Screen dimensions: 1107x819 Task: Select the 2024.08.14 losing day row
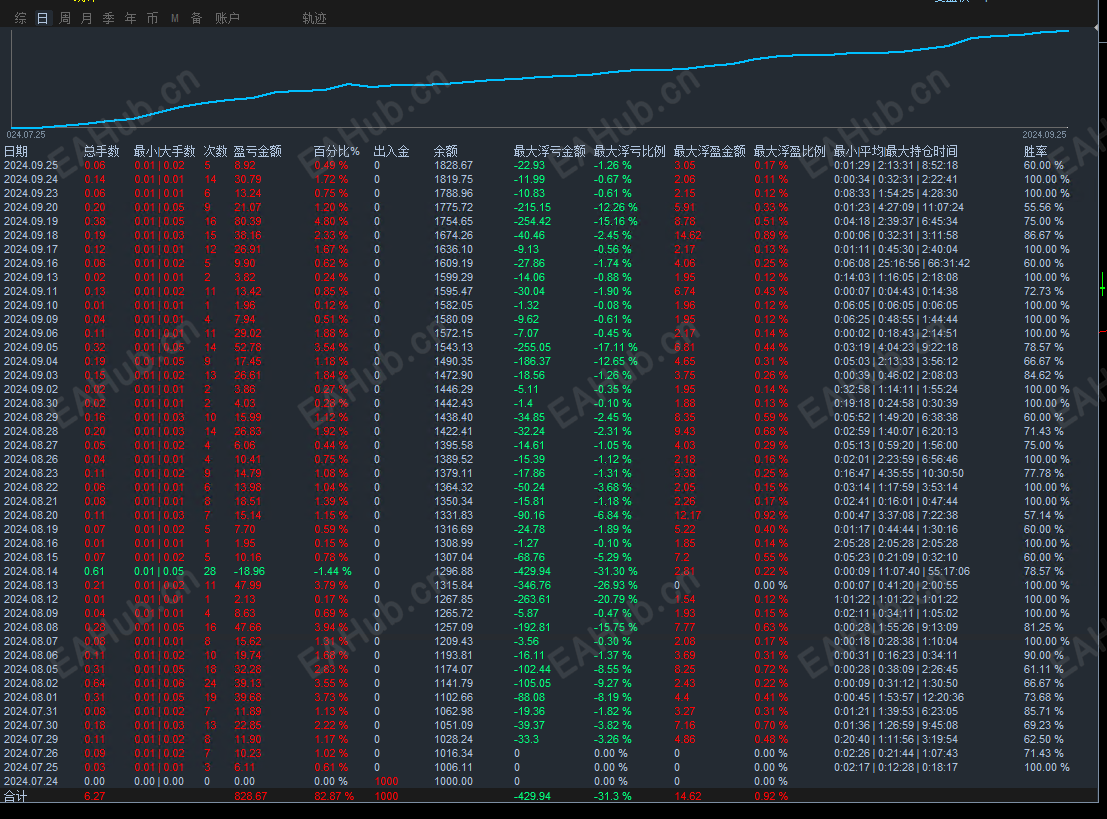(x=31, y=571)
